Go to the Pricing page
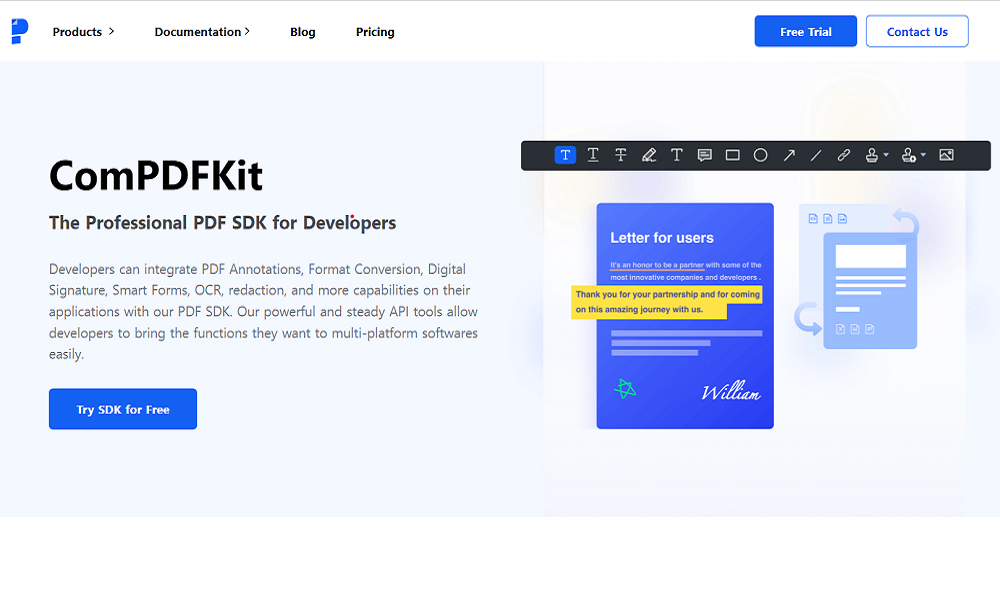 pos(375,32)
